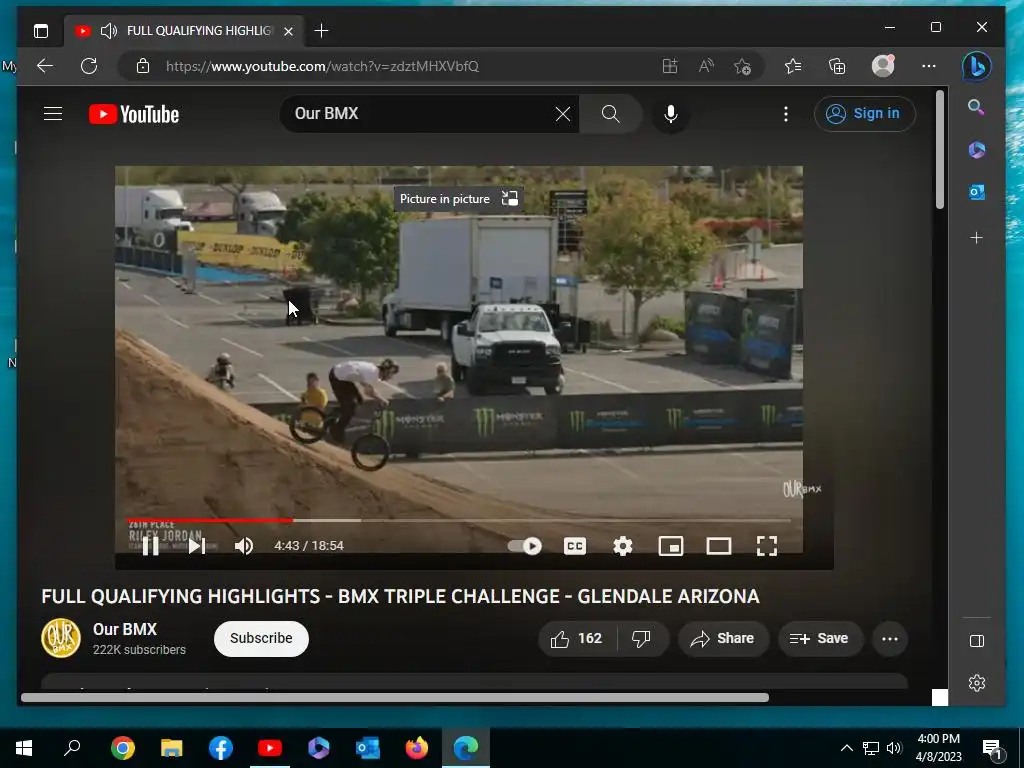Go back to the previous page

pyautogui.click(x=45, y=66)
